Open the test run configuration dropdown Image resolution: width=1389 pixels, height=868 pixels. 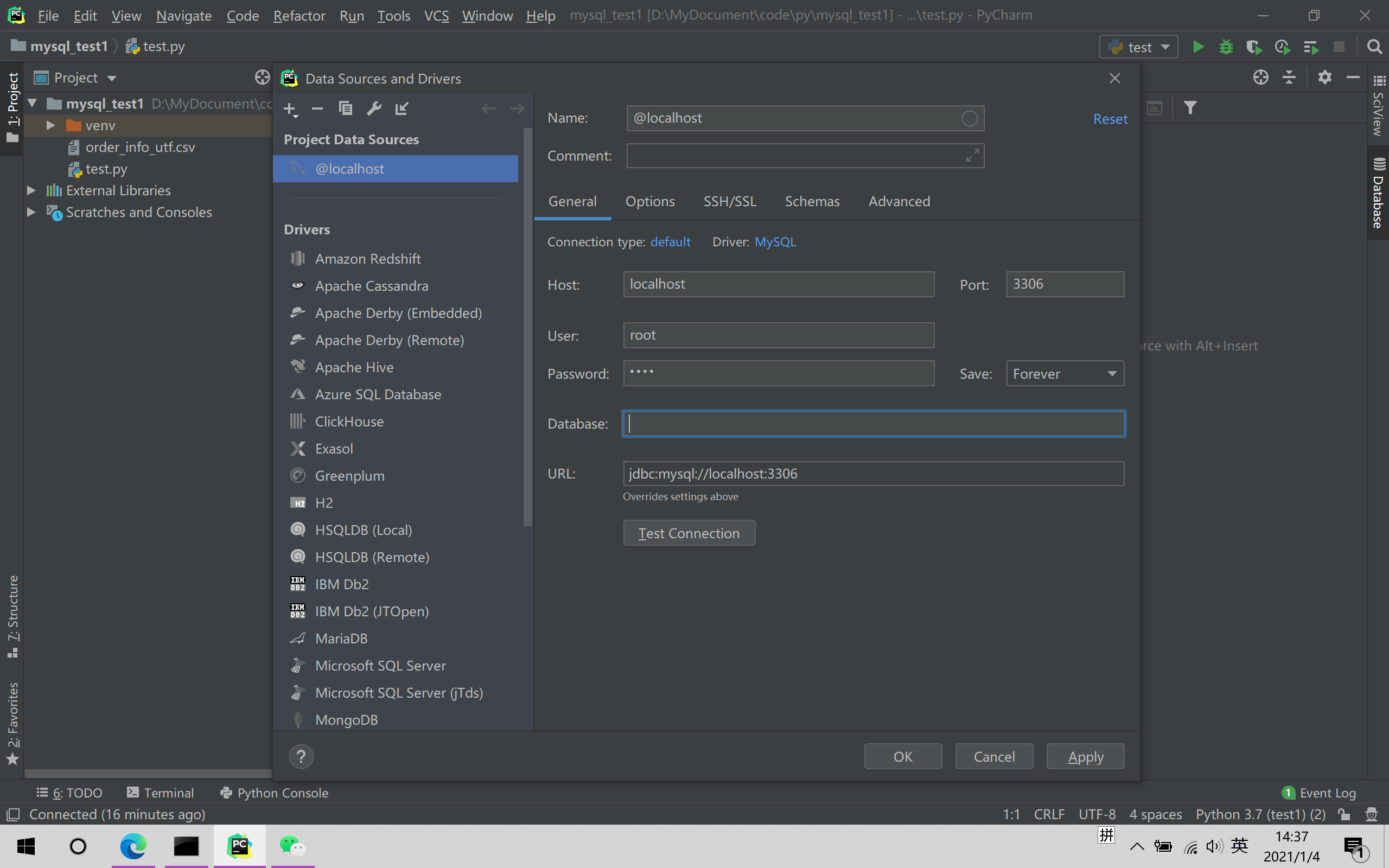(x=1138, y=47)
